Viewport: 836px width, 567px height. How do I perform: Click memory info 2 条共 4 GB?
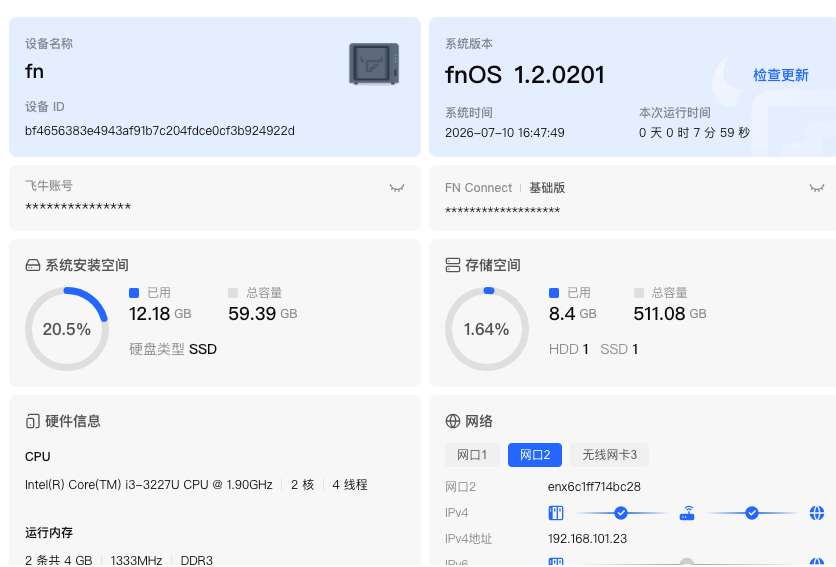tap(59, 560)
